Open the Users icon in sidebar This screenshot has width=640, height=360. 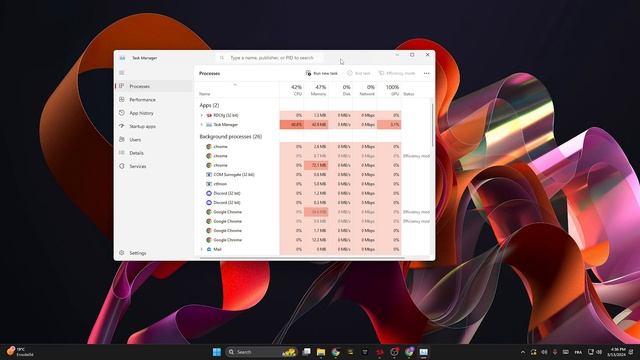click(x=122, y=140)
